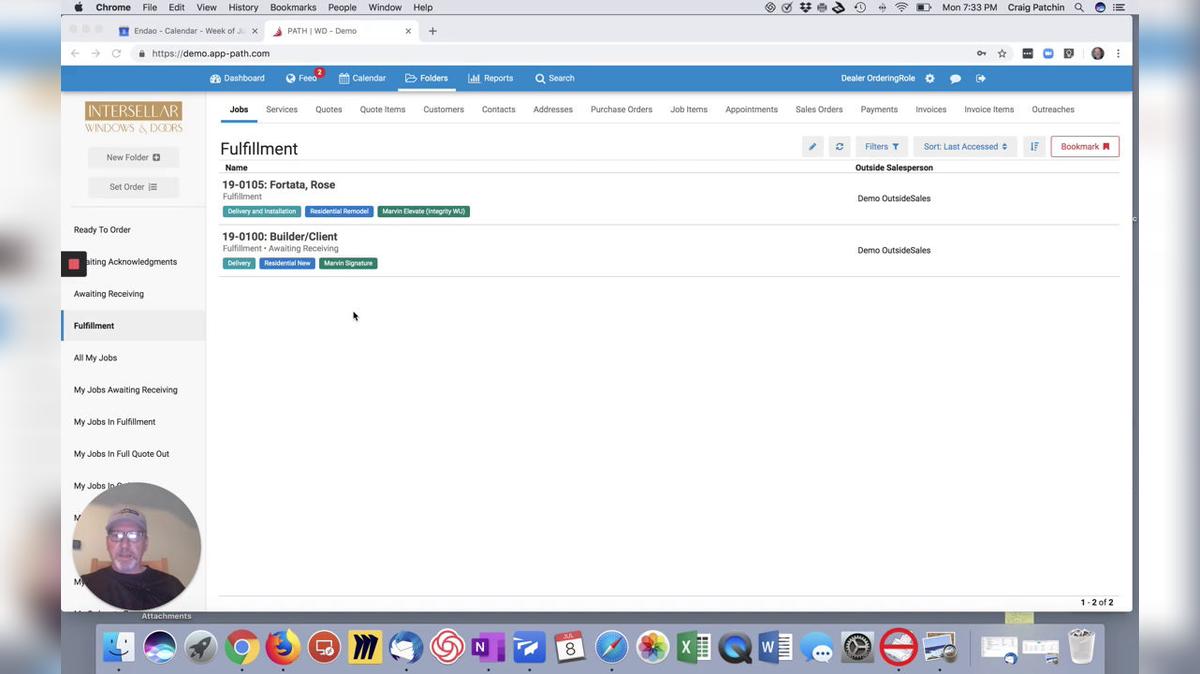Open a new Chrome tab
The height and width of the screenshot is (674, 1200).
(432, 31)
